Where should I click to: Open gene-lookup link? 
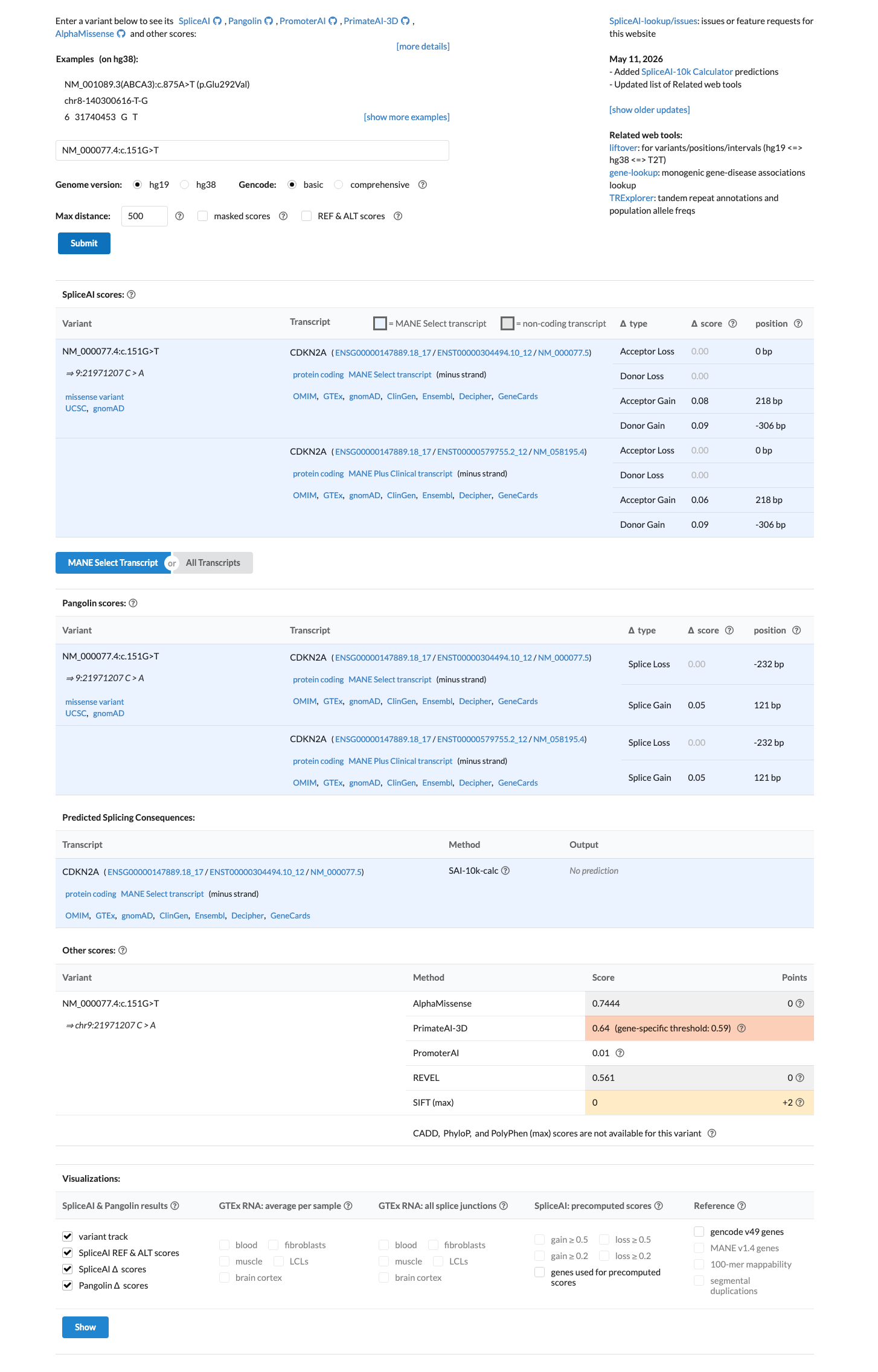tap(633, 173)
